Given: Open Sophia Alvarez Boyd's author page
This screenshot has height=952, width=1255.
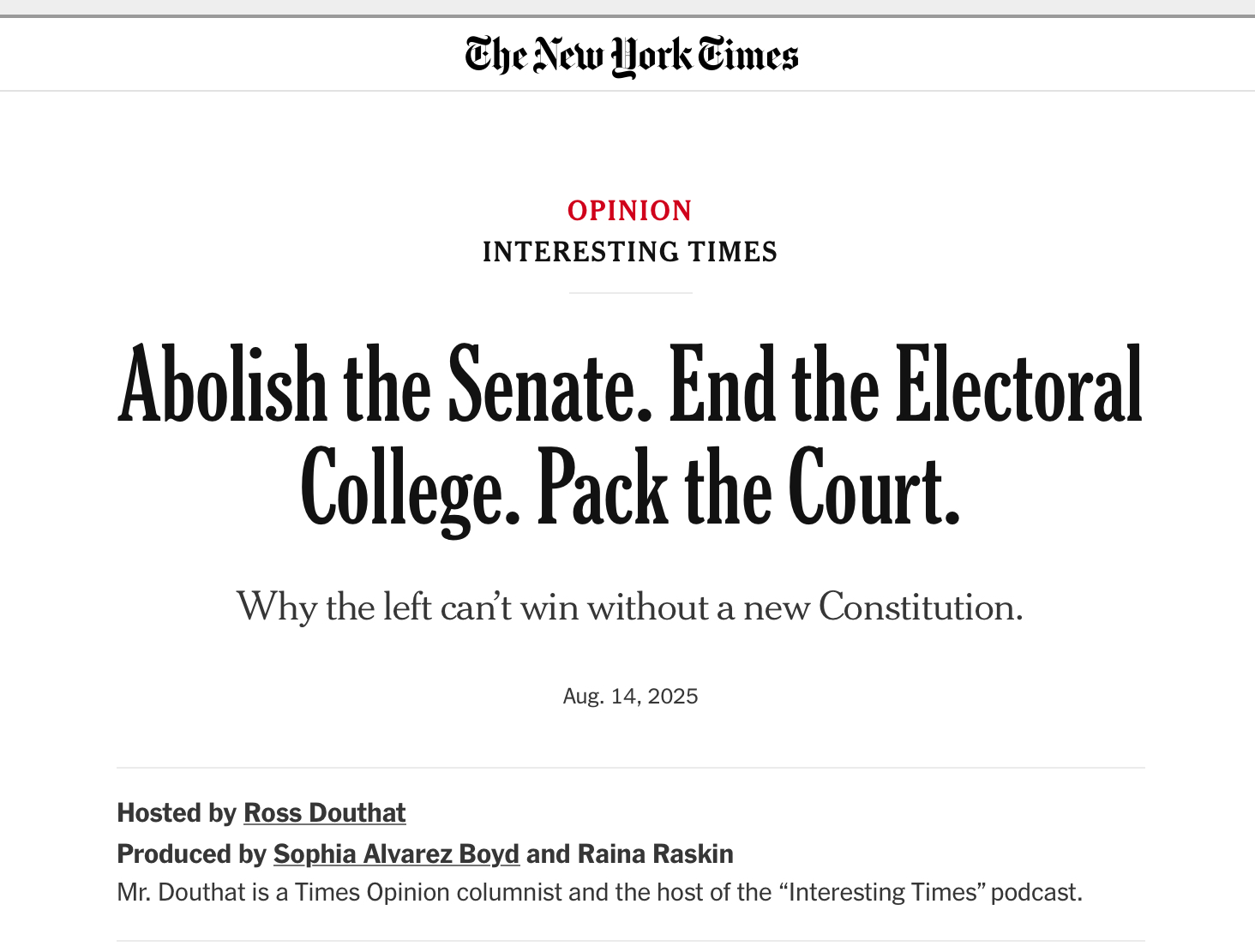Looking at the screenshot, I should (396, 853).
